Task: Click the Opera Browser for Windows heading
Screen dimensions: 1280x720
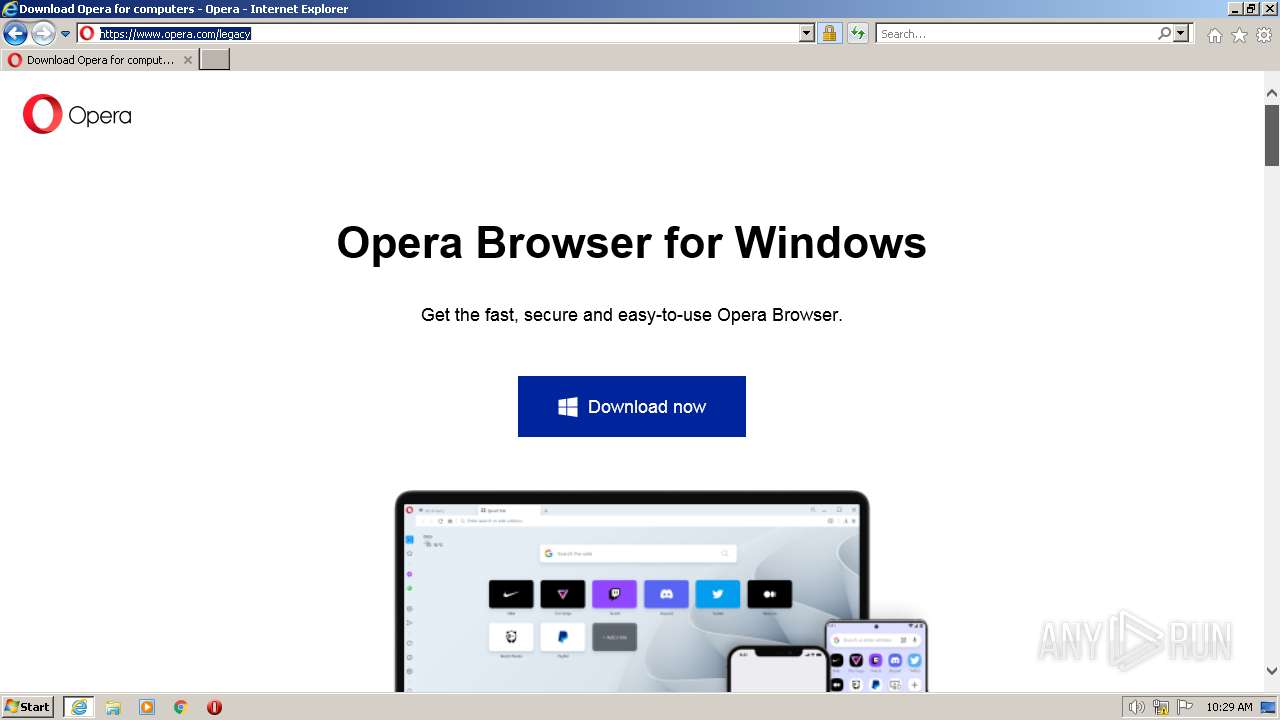Action: pos(632,243)
